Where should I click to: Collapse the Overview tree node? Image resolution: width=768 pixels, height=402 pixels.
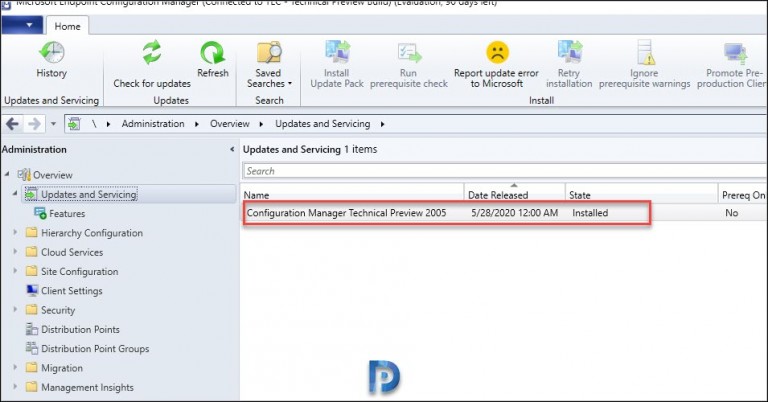7,174
